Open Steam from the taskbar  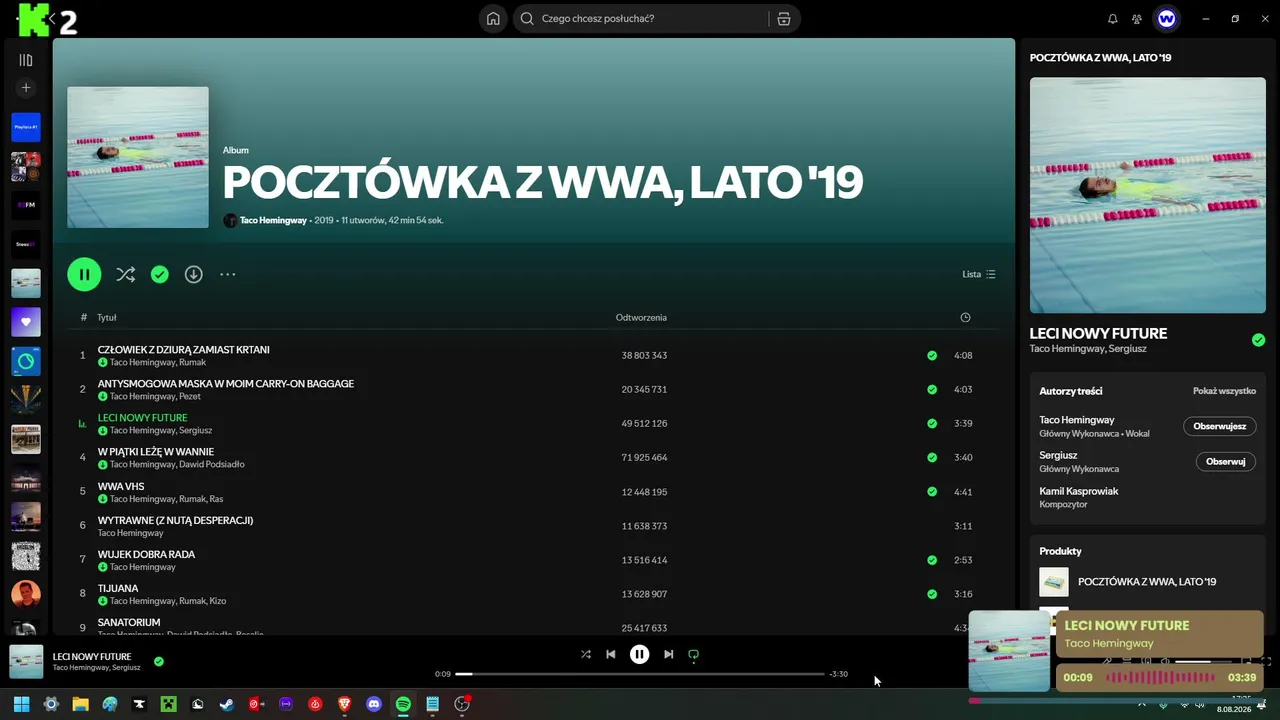coord(227,704)
